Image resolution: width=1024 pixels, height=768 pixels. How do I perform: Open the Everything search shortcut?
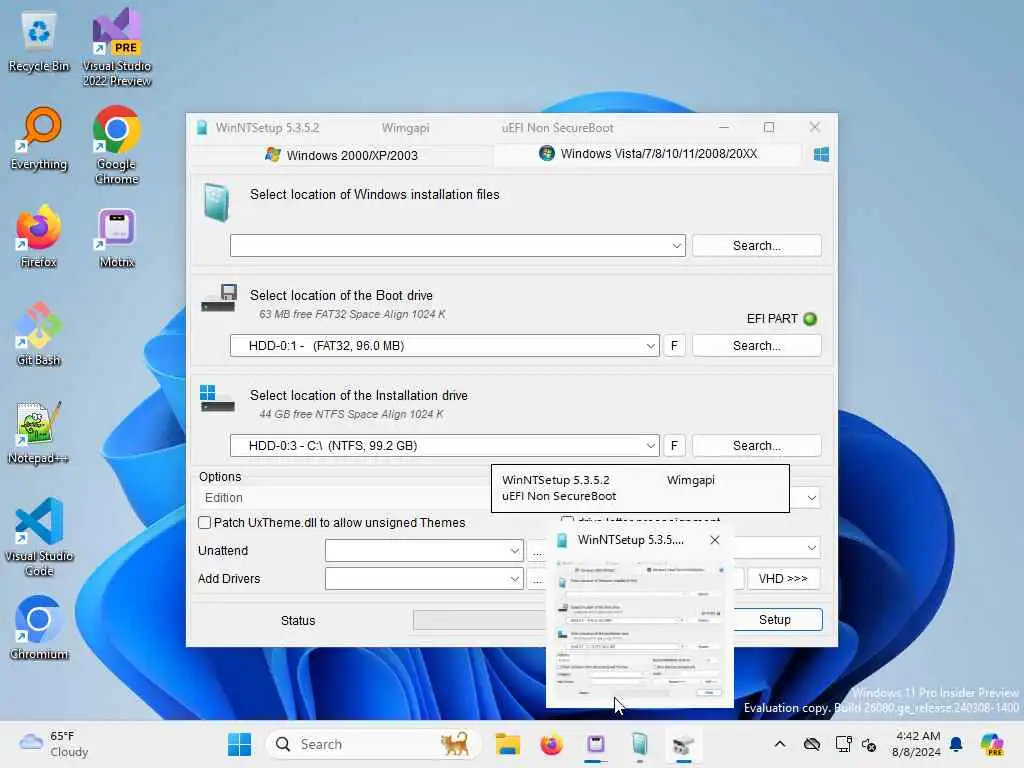[x=39, y=139]
